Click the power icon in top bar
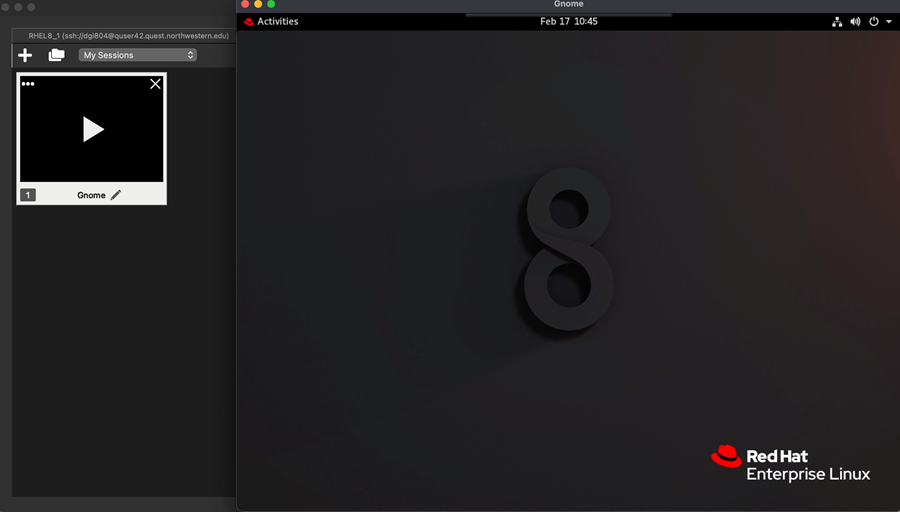 (x=874, y=21)
